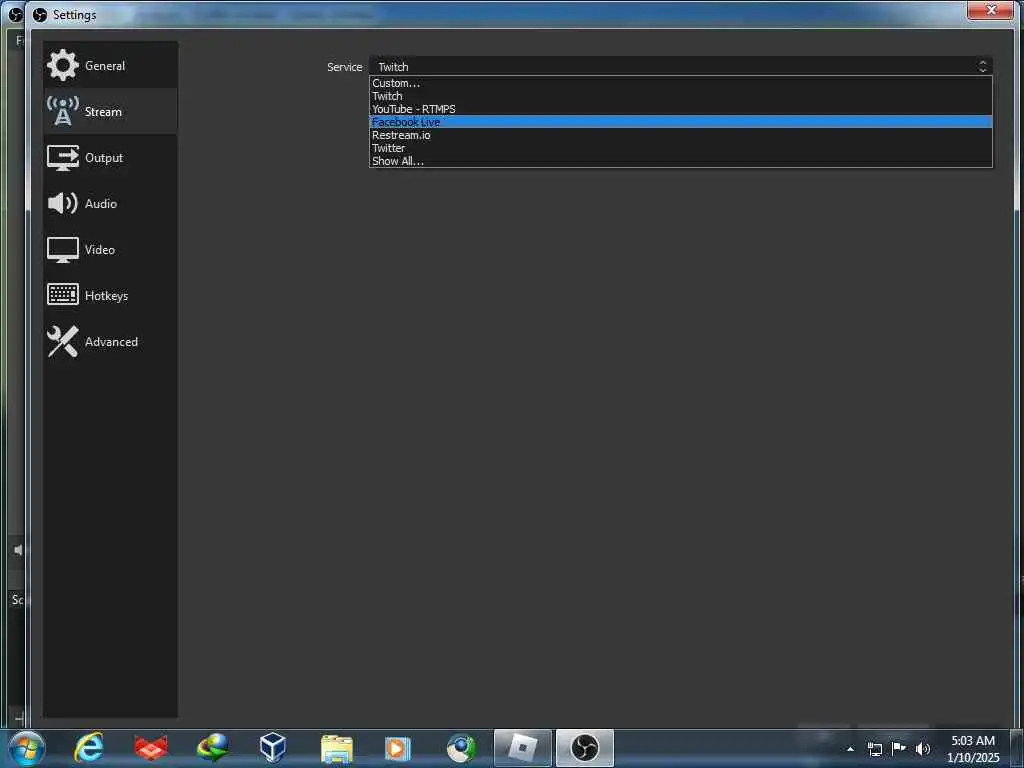
Task: Open Windows Media Player taskbar icon
Action: [397, 748]
